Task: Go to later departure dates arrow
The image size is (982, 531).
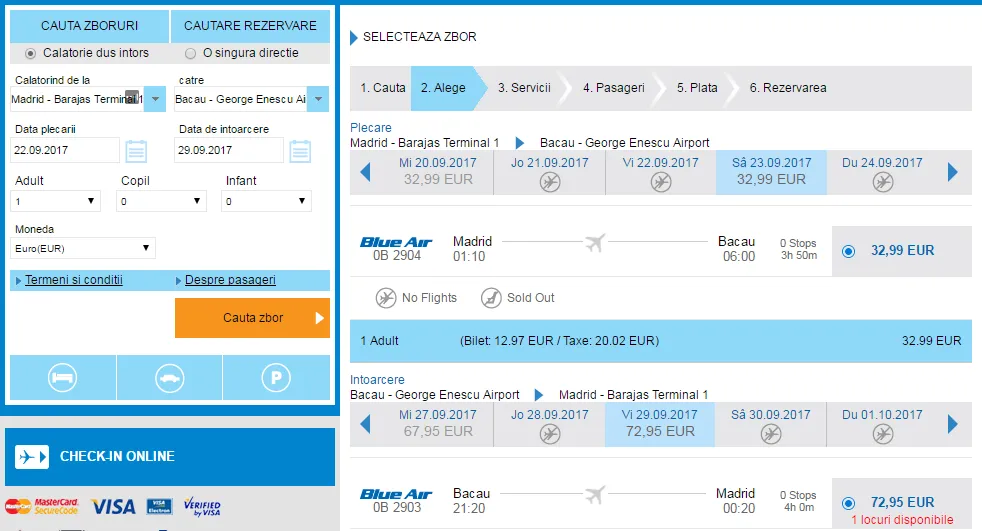Action: [x=953, y=172]
